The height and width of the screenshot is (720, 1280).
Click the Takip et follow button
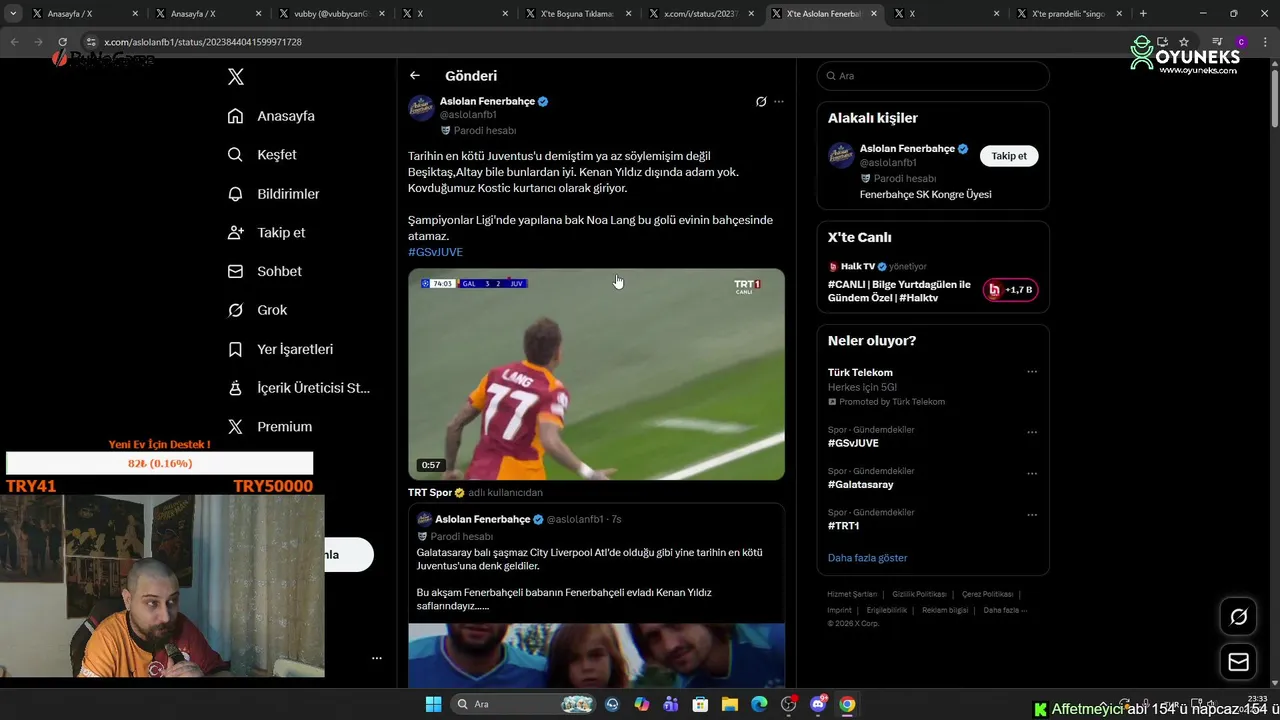1009,156
